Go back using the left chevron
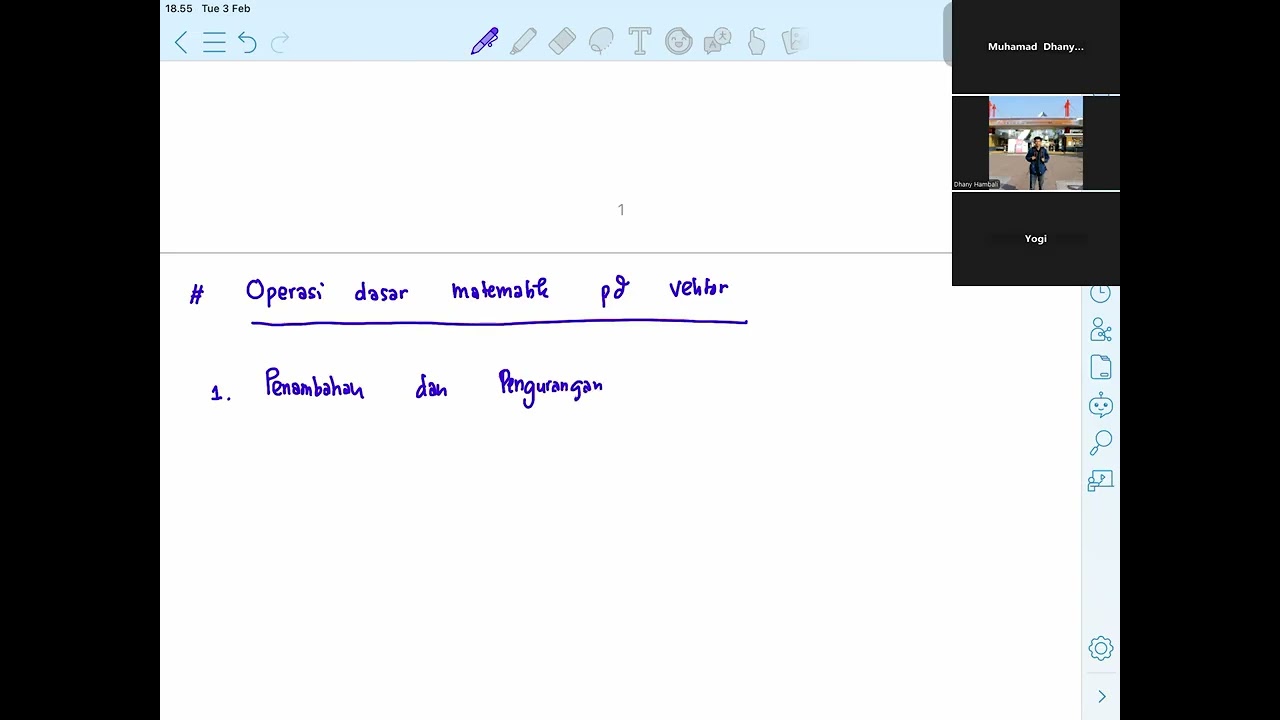This screenshot has width=1280, height=720. click(181, 42)
